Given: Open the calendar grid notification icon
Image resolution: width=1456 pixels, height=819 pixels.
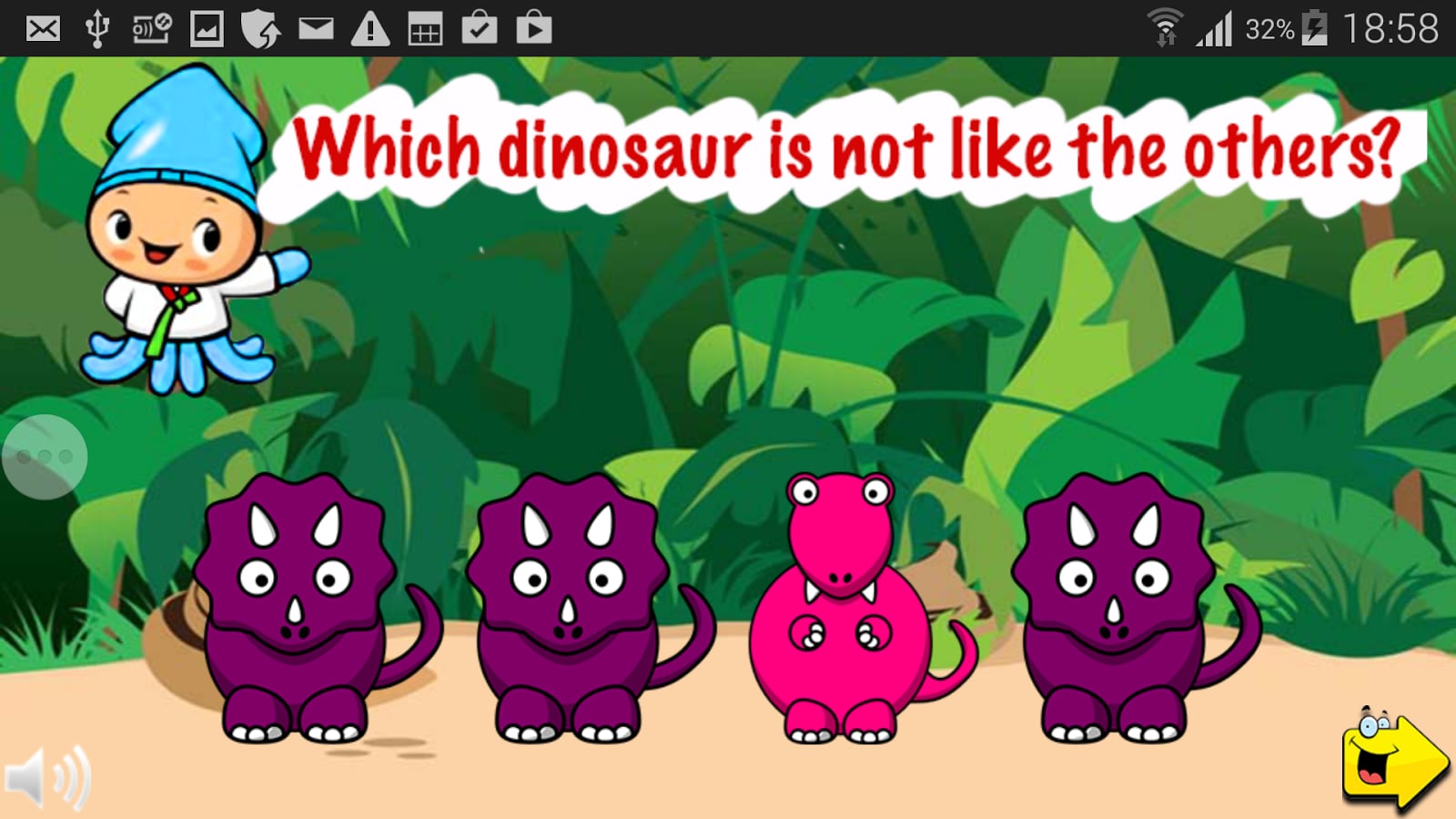Looking at the screenshot, I should (425, 29).
